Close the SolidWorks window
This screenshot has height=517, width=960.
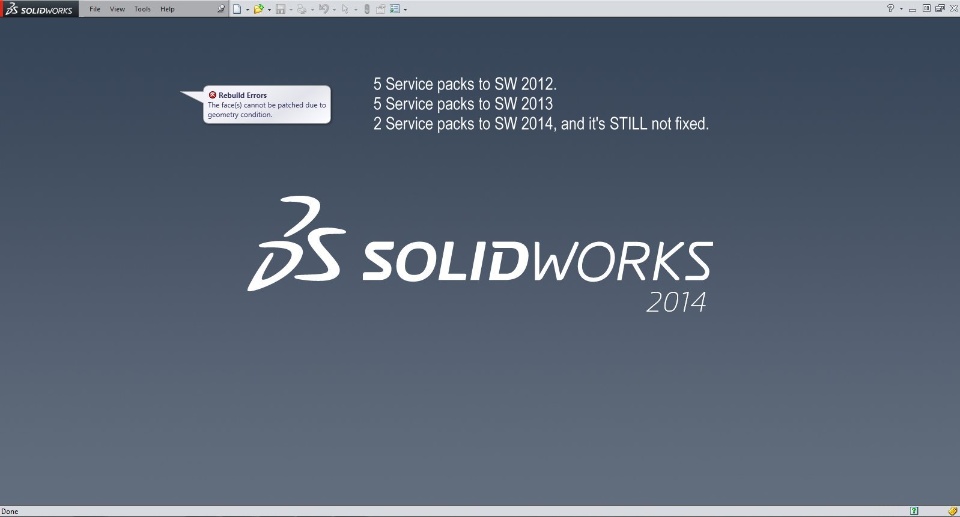click(954, 8)
